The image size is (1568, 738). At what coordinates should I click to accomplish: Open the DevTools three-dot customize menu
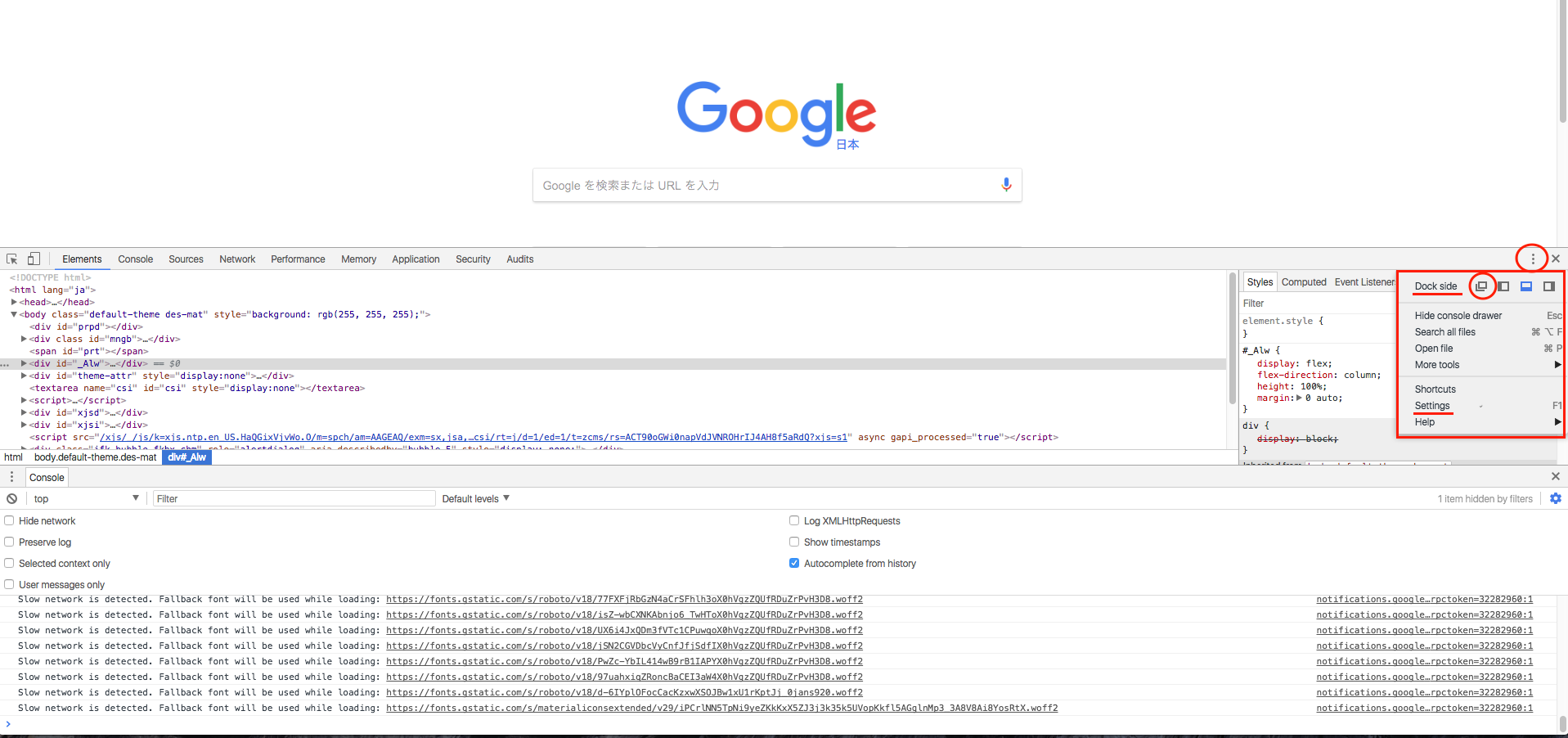[1533, 259]
